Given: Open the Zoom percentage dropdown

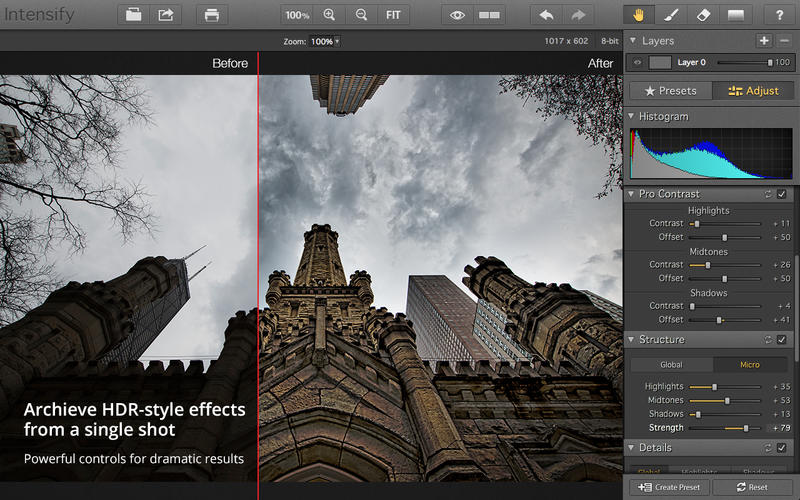Looking at the screenshot, I should pos(325,42).
